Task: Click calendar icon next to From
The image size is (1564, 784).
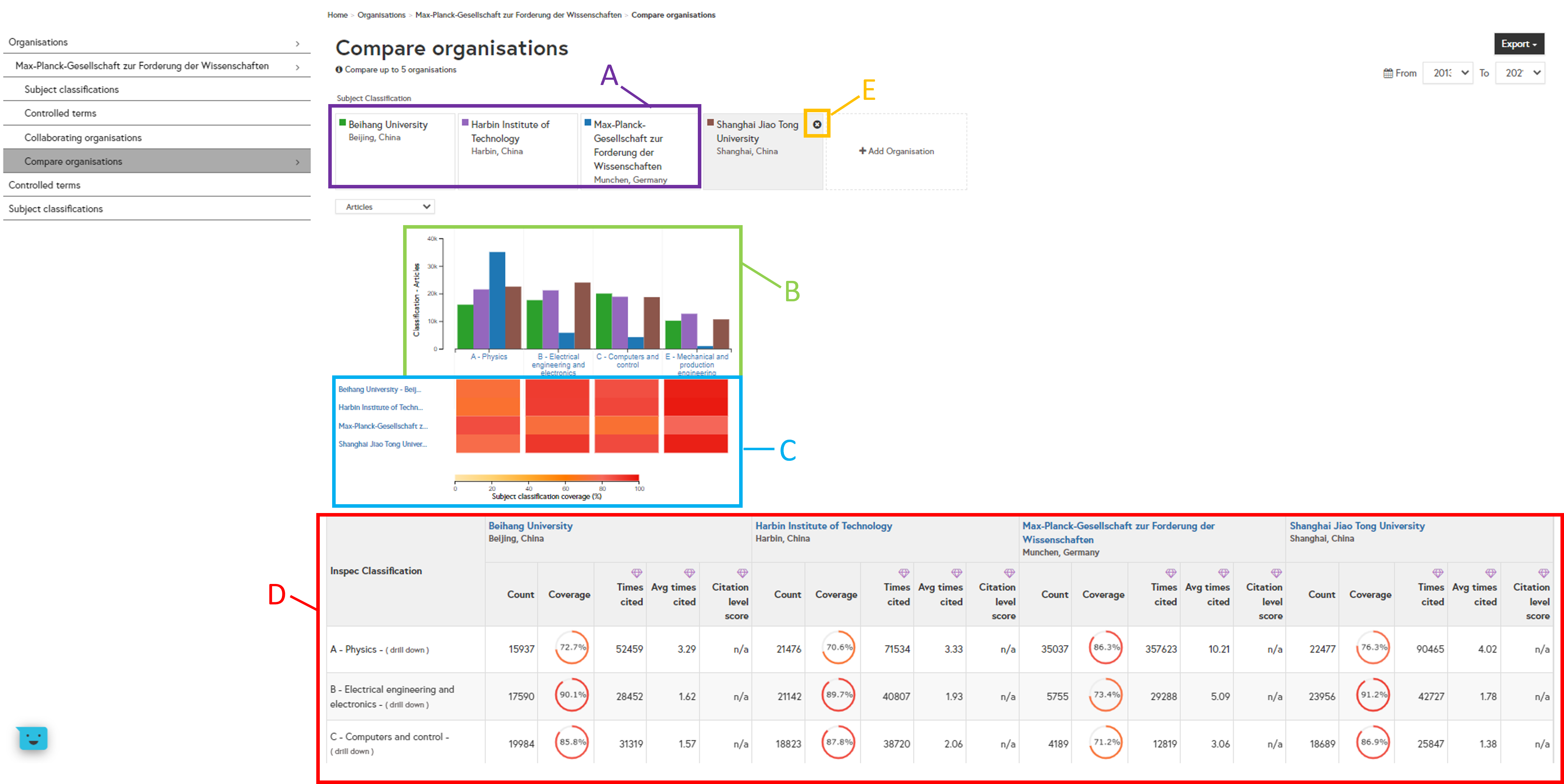Action: click(x=1388, y=73)
